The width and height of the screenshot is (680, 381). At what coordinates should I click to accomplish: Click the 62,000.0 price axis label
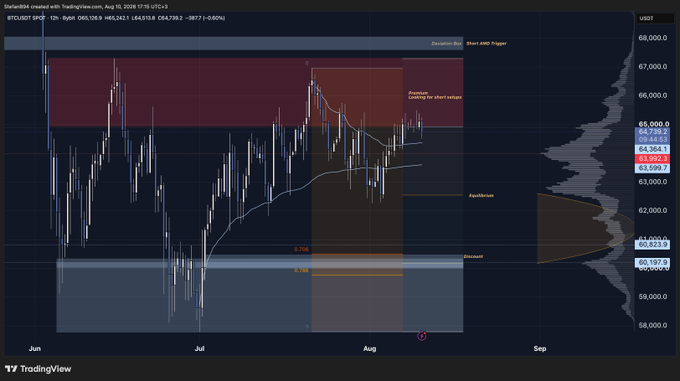(653, 211)
